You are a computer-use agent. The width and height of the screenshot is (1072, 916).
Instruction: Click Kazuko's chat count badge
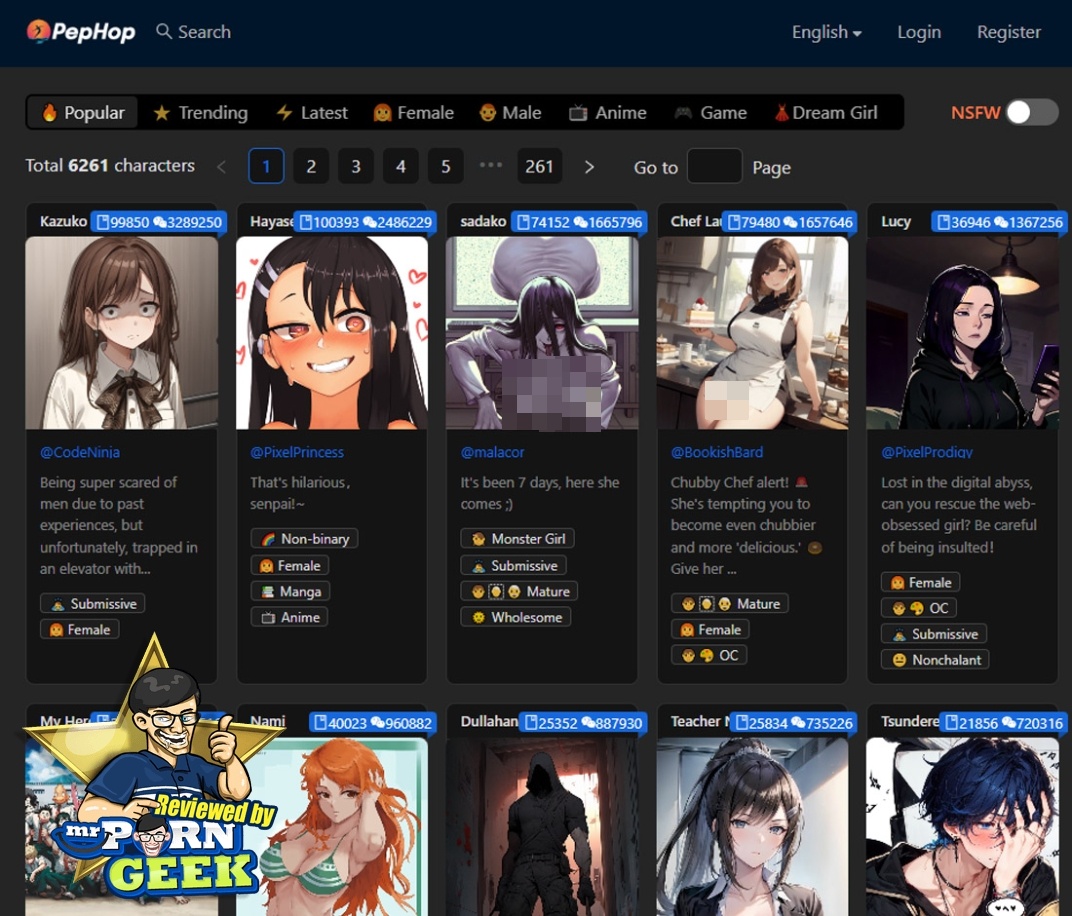click(188, 222)
